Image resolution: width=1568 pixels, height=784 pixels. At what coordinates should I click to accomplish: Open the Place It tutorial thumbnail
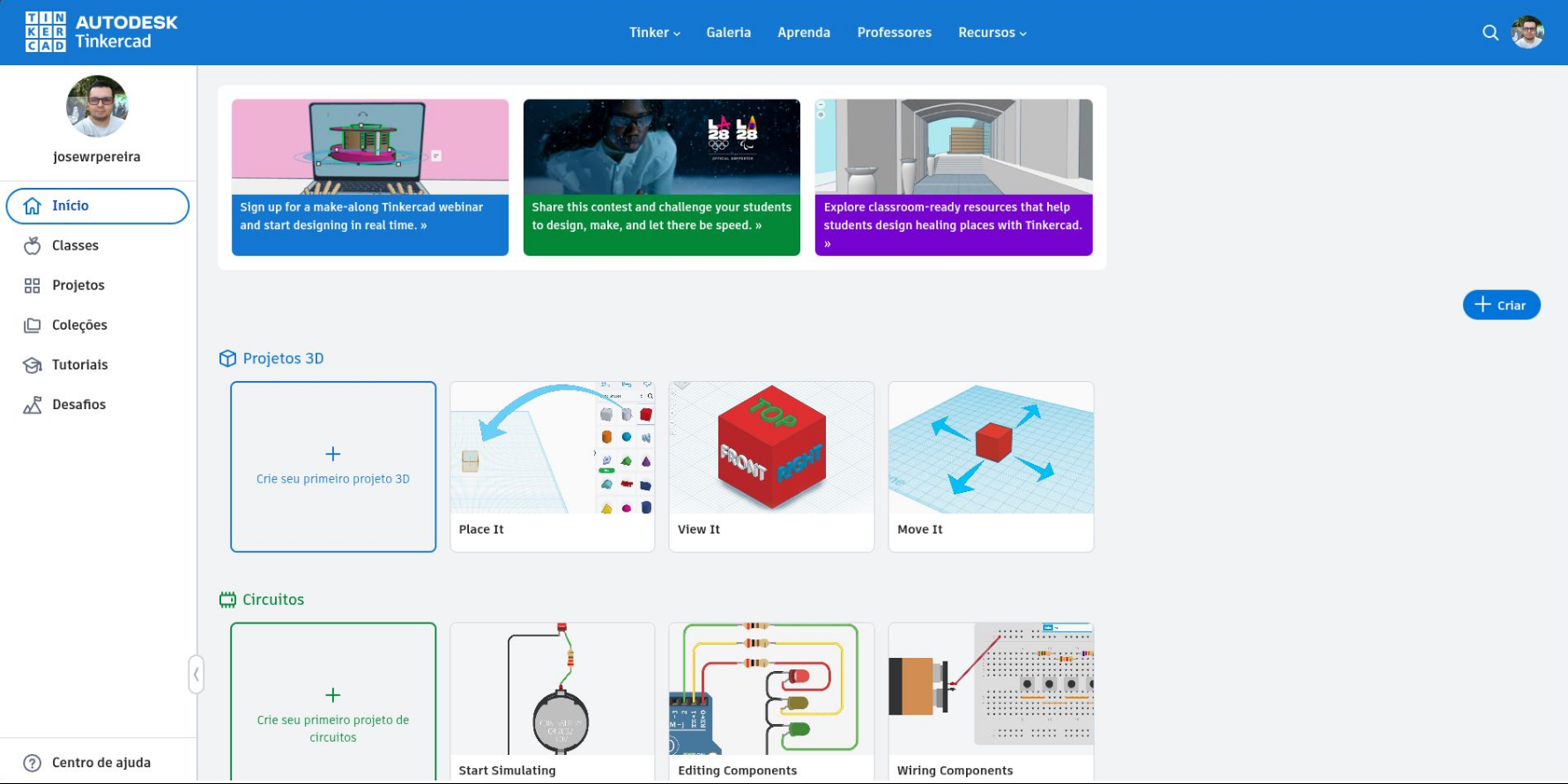pos(553,448)
